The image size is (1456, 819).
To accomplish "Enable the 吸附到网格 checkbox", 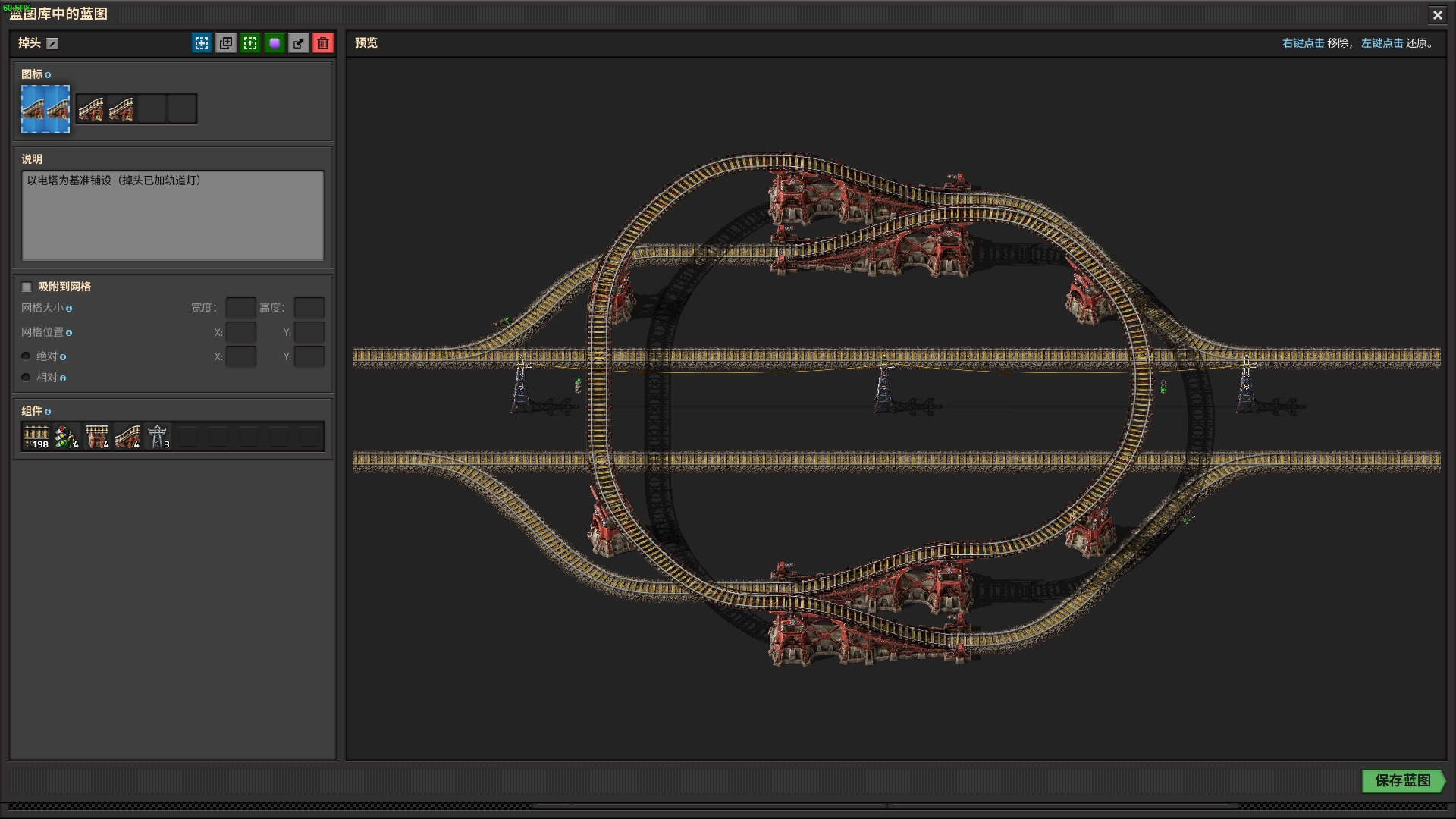I will (x=27, y=287).
